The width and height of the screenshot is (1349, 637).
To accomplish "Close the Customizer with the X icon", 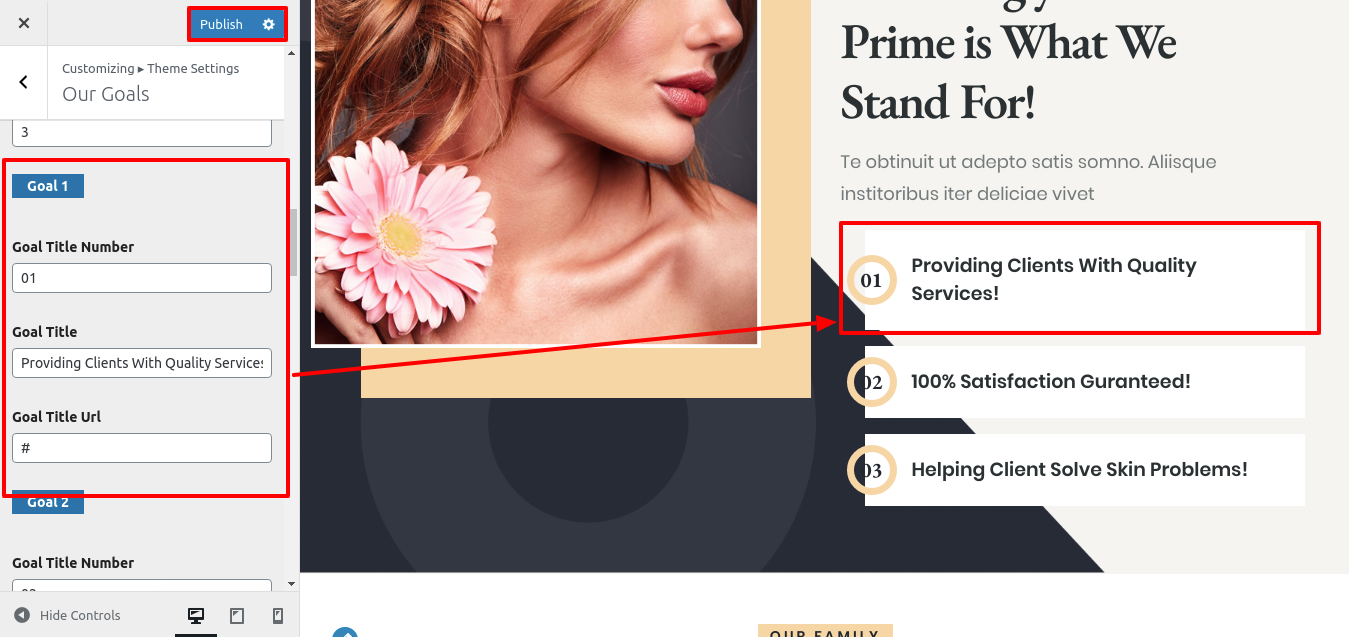I will tap(24, 23).
